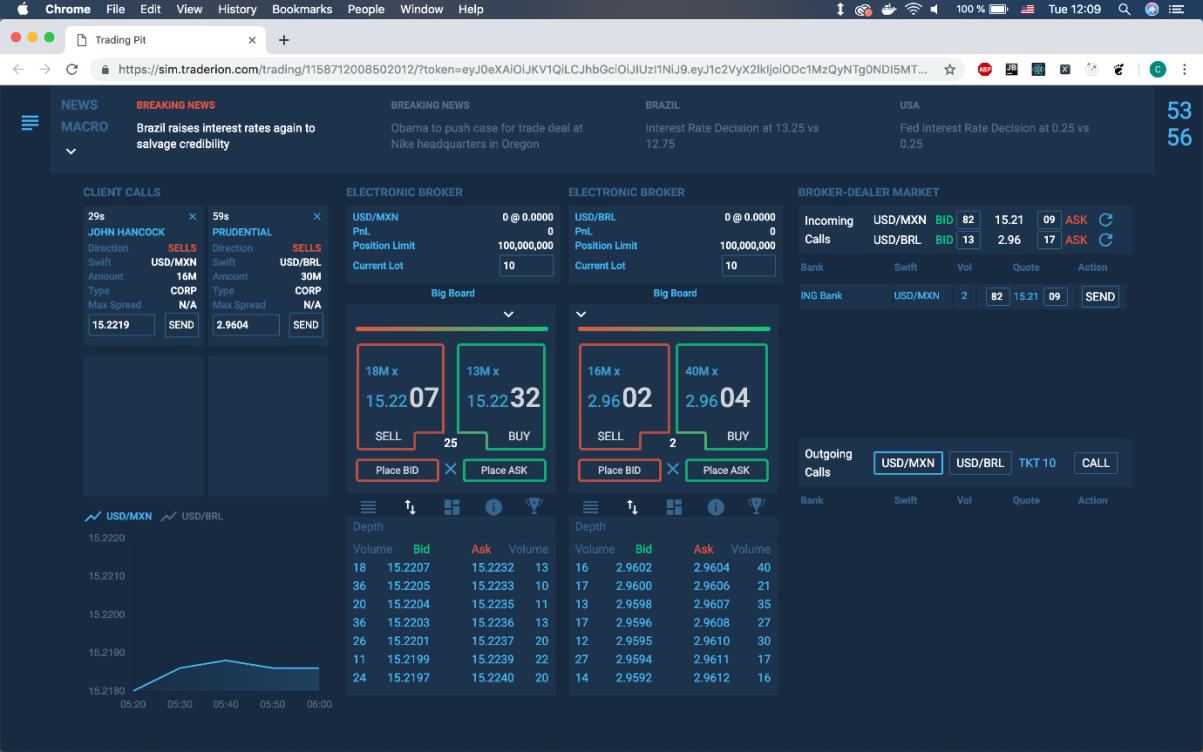Select grid view icon in USD/MXN broker

tap(452, 507)
